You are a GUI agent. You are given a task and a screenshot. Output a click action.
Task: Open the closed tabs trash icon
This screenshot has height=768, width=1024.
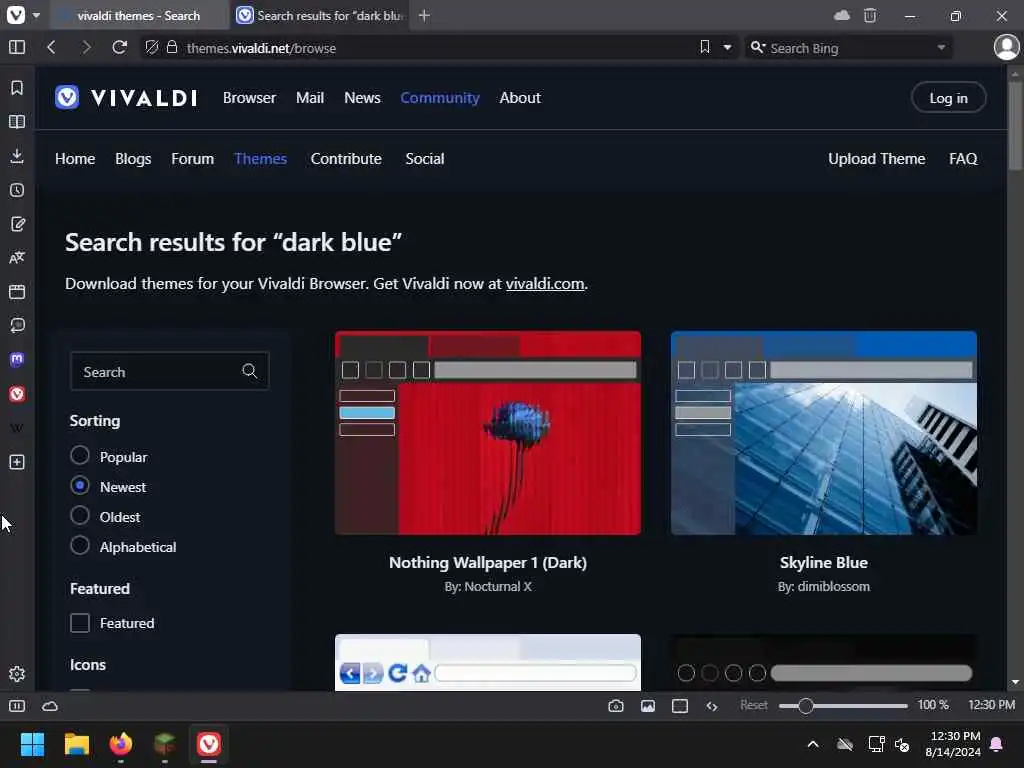[870, 16]
